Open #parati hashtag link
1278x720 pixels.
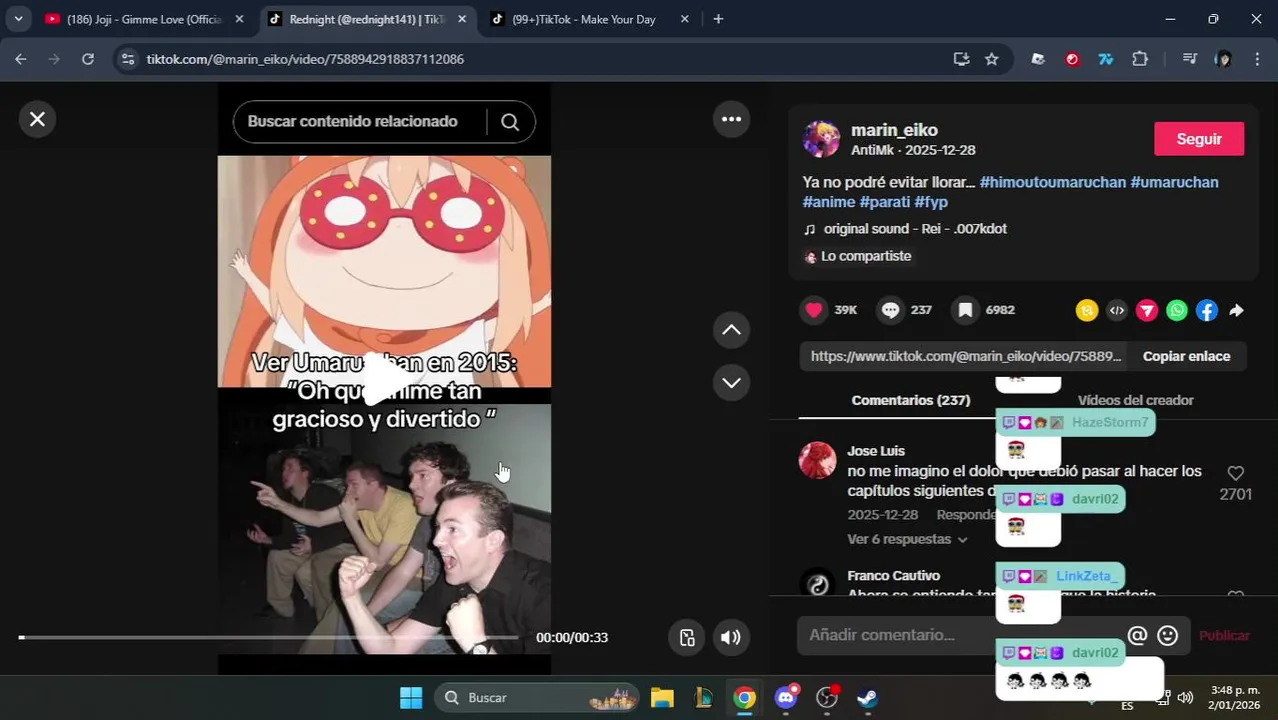[885, 202]
